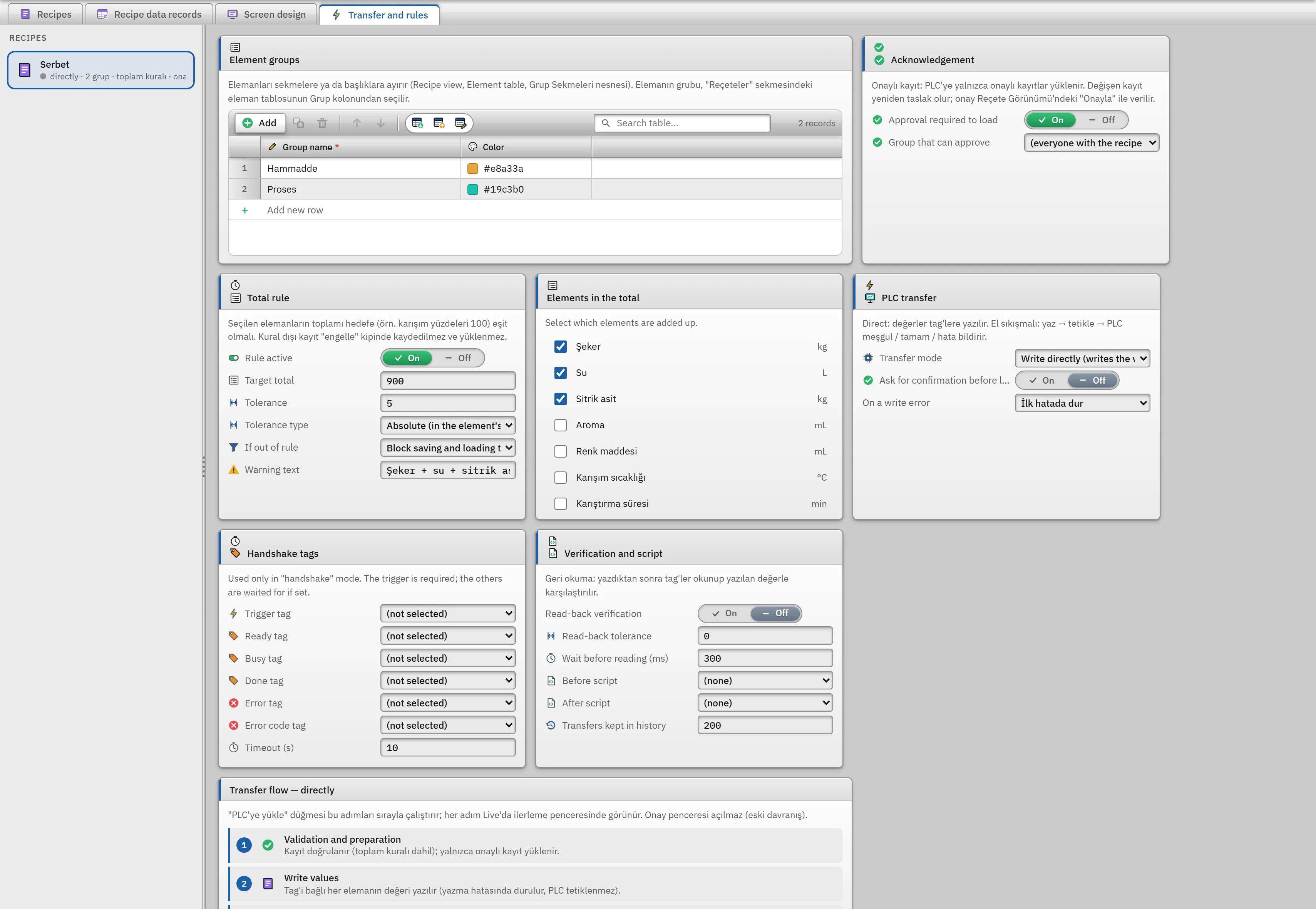Click the move row up arrow icon
Image resolution: width=1316 pixels, height=909 pixels.
pyautogui.click(x=357, y=123)
